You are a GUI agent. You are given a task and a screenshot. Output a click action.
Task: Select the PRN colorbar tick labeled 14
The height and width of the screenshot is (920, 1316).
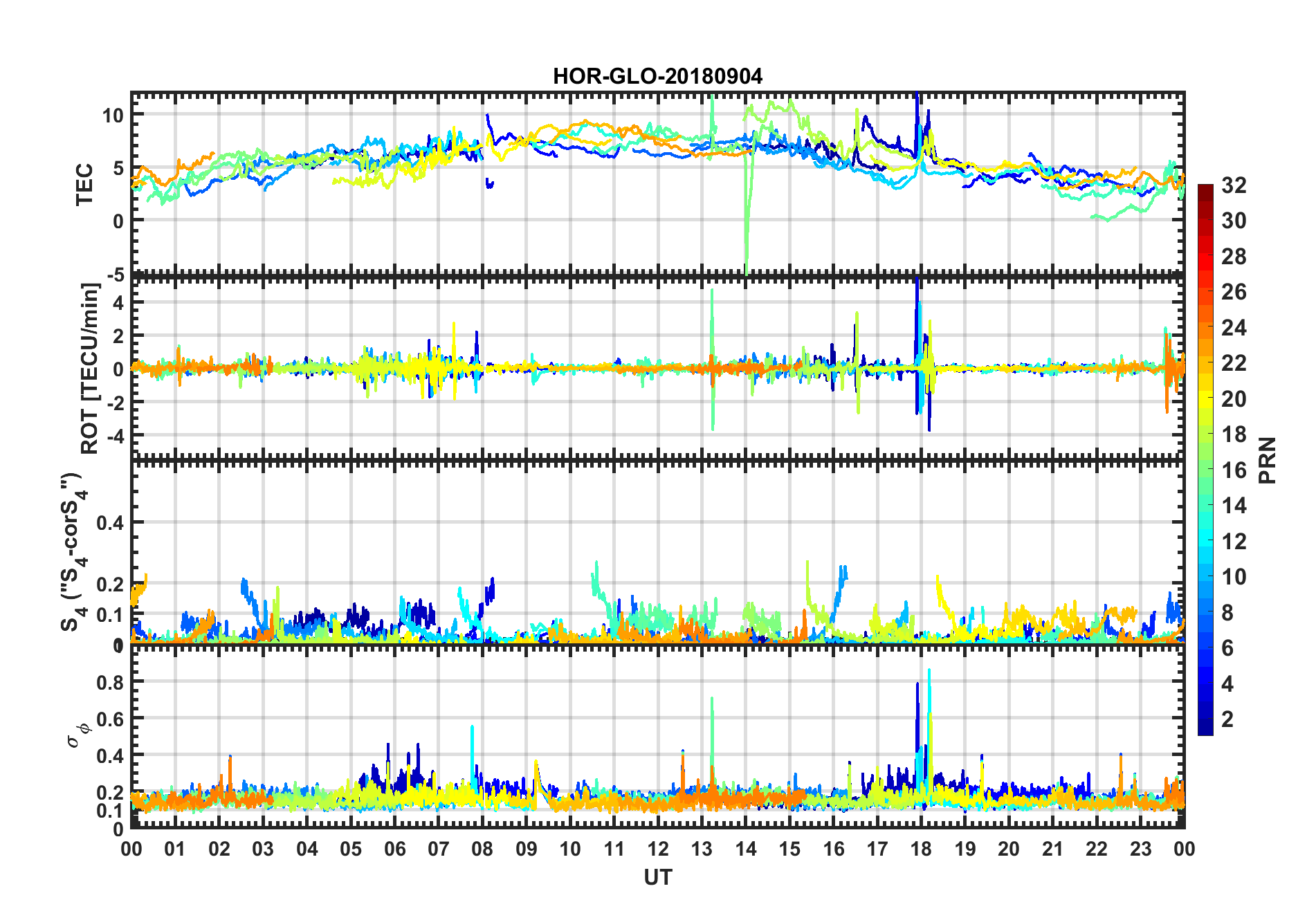1234,506
